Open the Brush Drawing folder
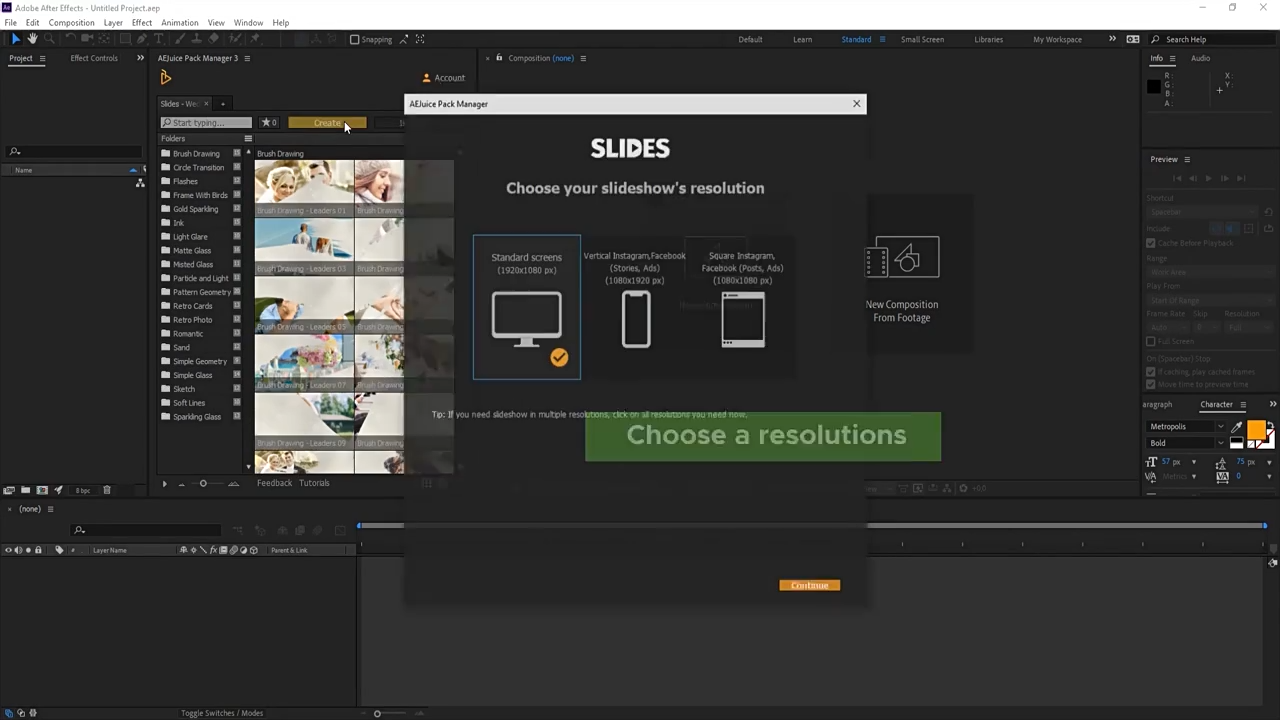The image size is (1280, 720). click(196, 154)
